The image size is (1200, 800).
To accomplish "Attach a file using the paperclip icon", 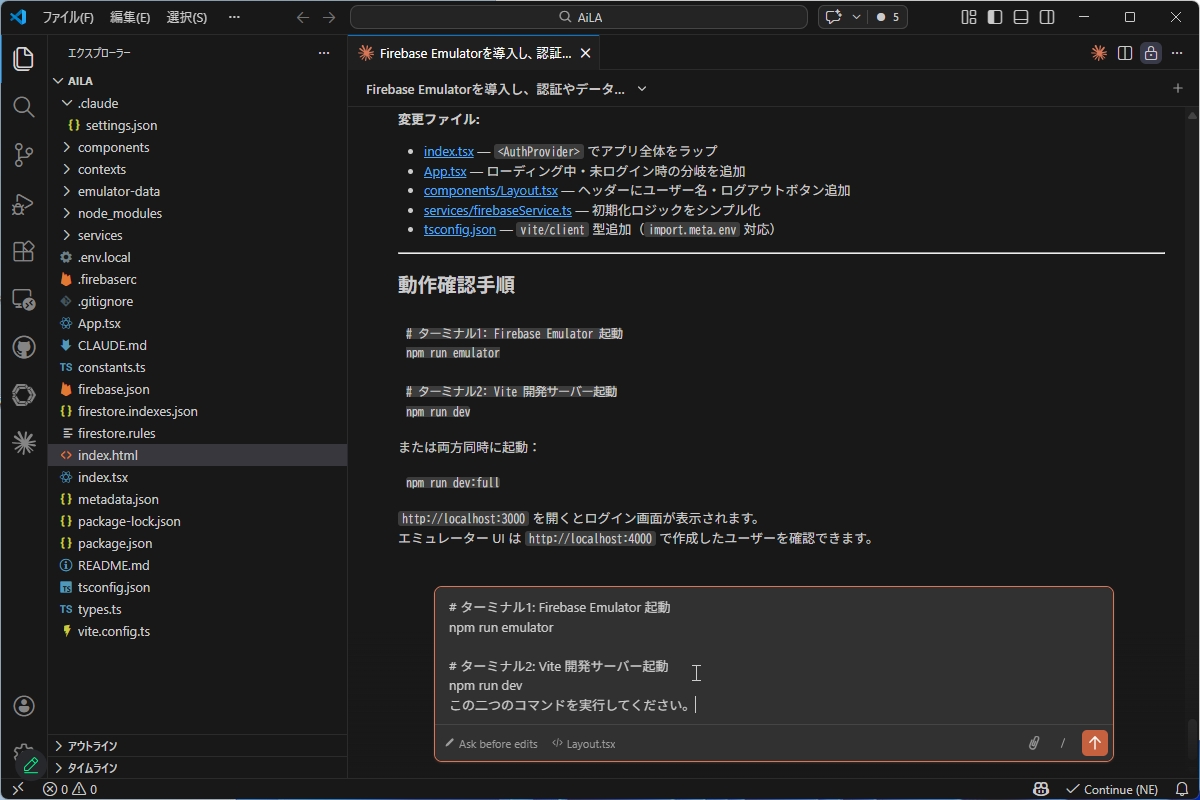I will point(1034,743).
